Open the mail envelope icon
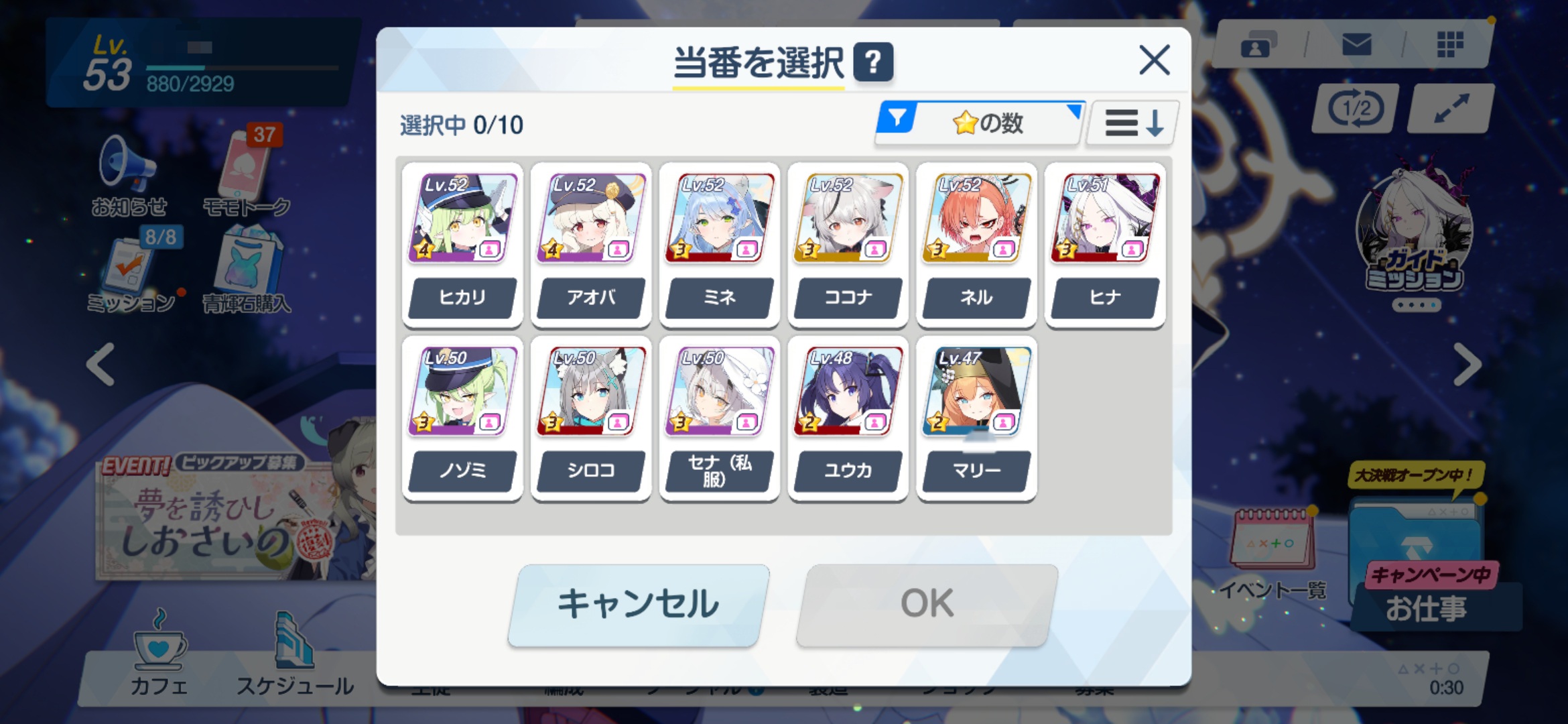This screenshot has height=724, width=1568. pyautogui.click(x=1357, y=45)
